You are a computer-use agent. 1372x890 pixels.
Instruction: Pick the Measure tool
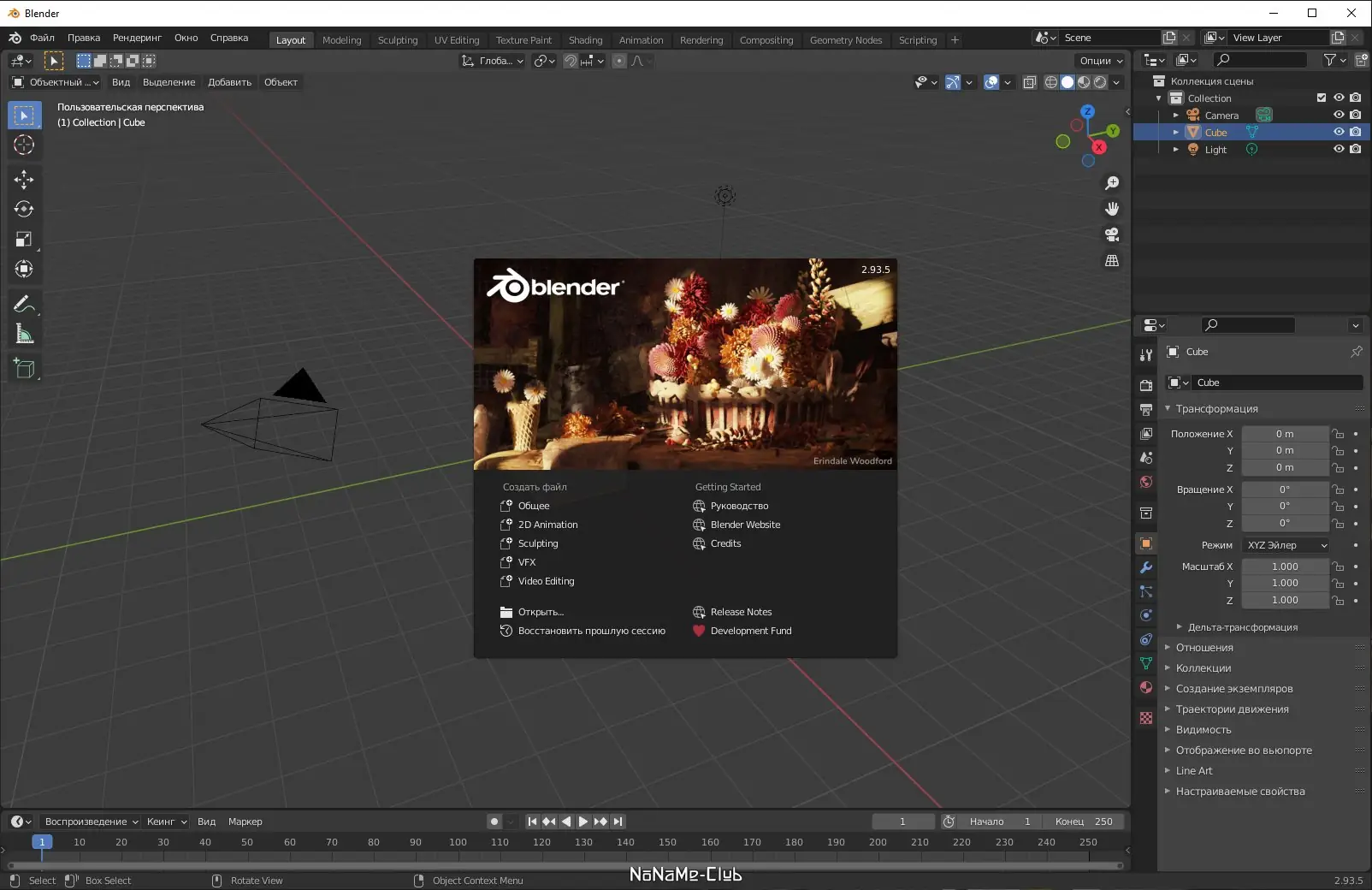(x=24, y=335)
